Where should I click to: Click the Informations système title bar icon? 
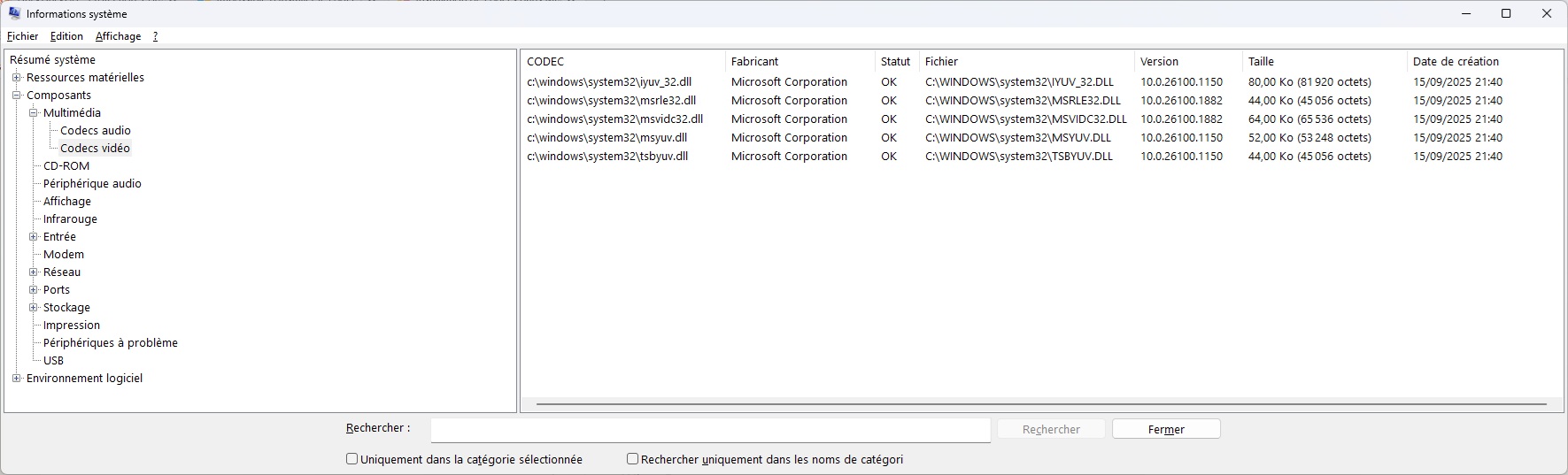click(14, 13)
